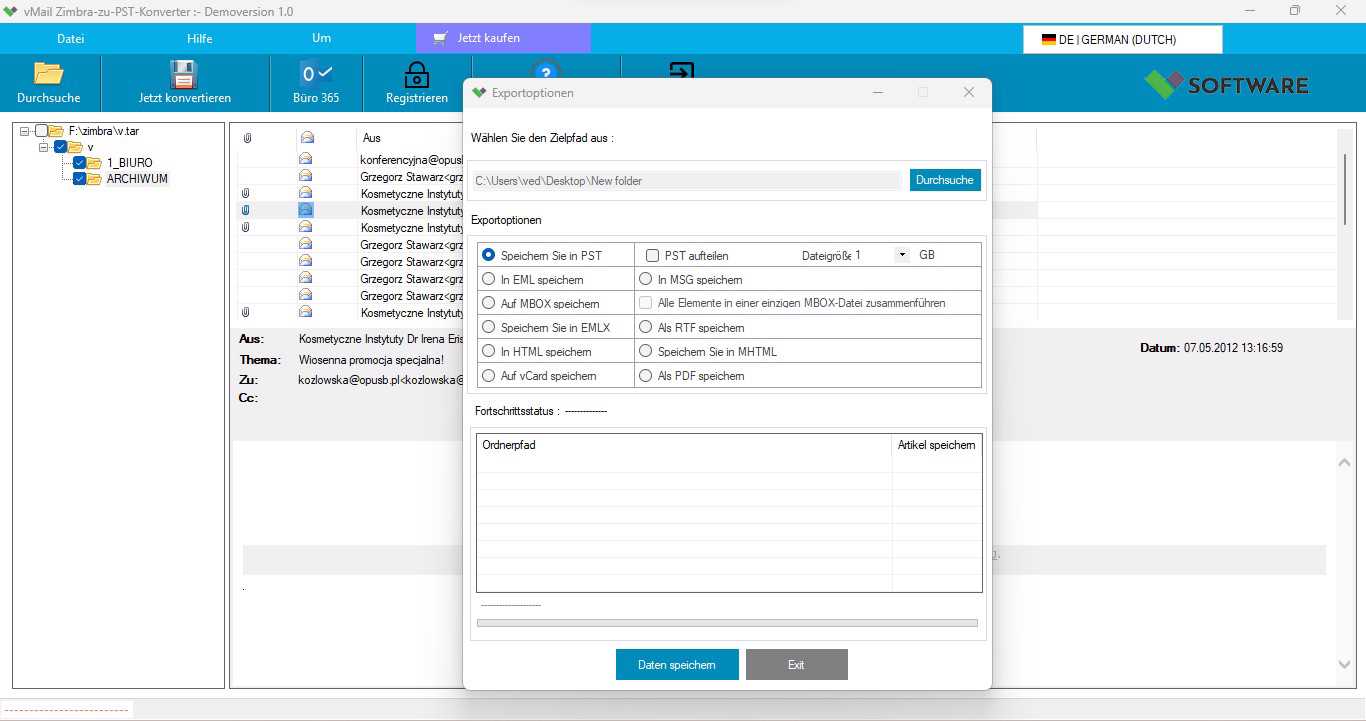The width and height of the screenshot is (1366, 721).
Task: Click the SOFTWARE brand logo
Action: [1226, 84]
